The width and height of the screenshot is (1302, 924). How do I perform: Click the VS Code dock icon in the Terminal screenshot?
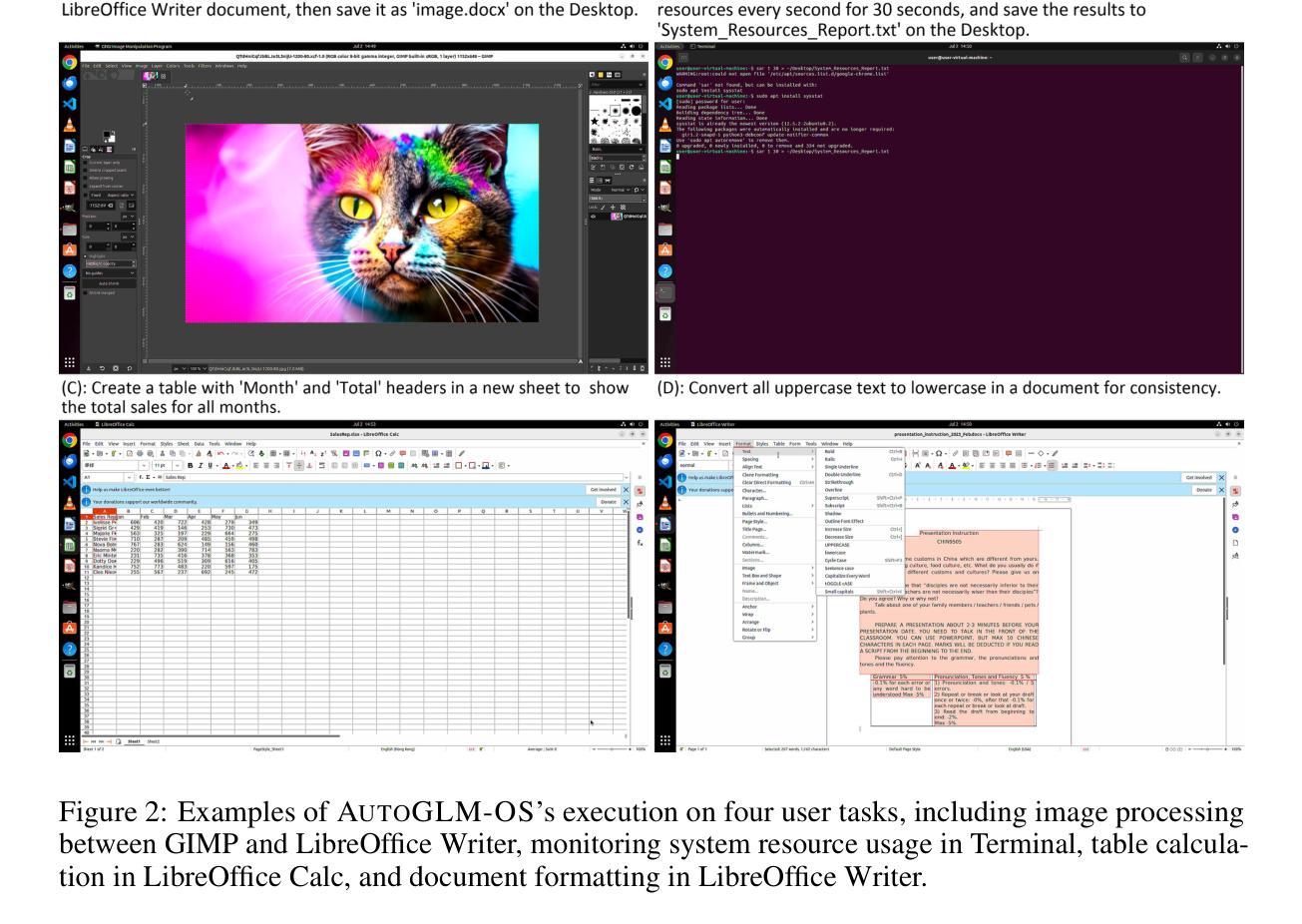tap(664, 103)
